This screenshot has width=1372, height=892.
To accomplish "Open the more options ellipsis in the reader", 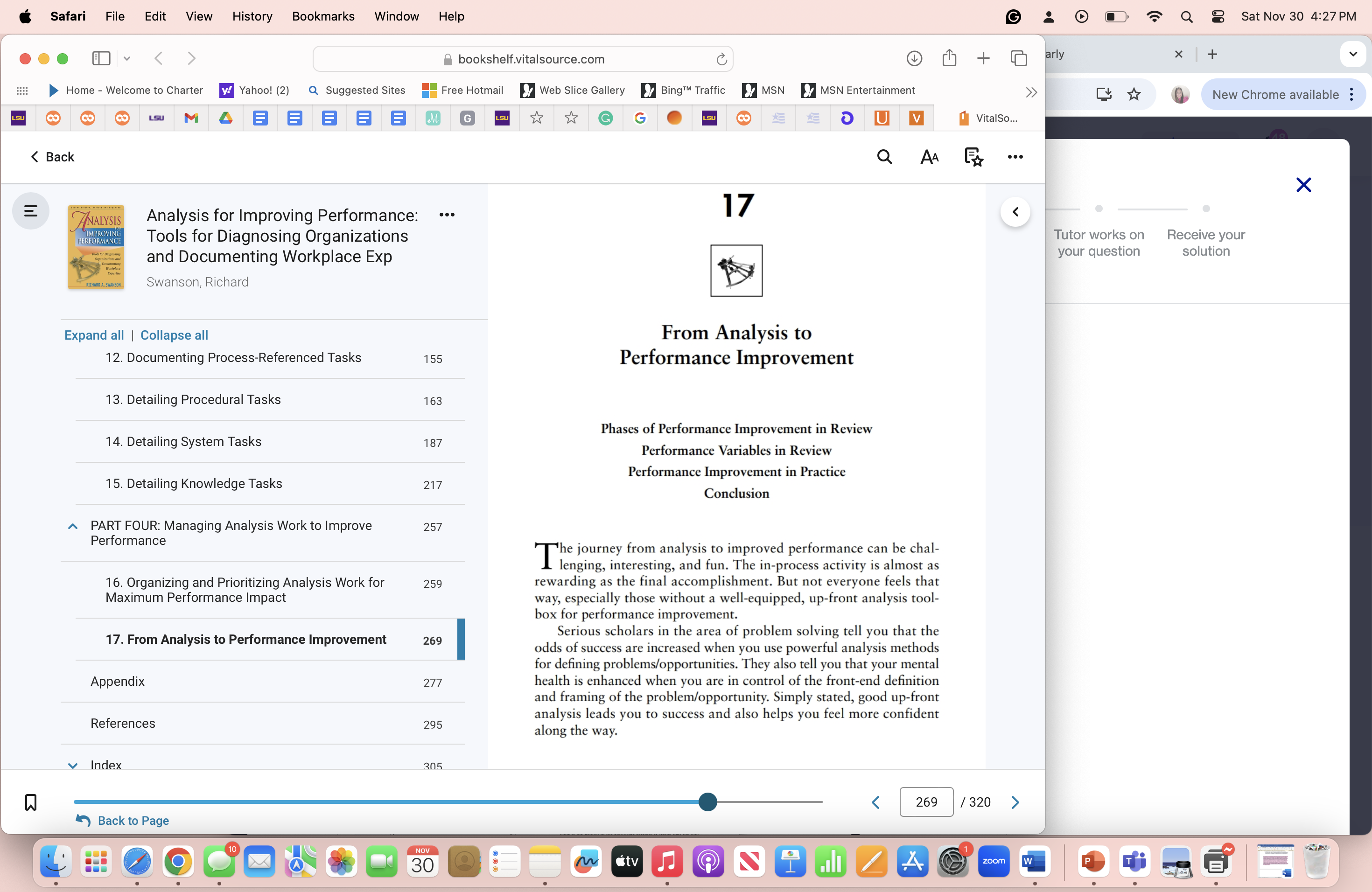I will (x=1015, y=157).
